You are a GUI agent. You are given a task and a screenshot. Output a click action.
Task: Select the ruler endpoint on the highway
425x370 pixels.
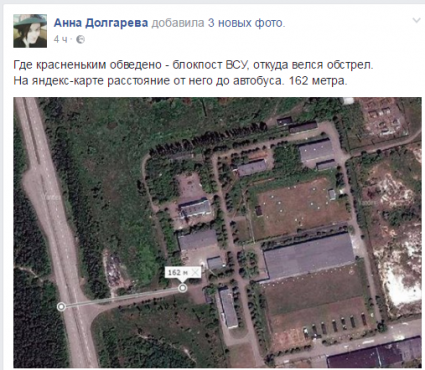point(61,306)
